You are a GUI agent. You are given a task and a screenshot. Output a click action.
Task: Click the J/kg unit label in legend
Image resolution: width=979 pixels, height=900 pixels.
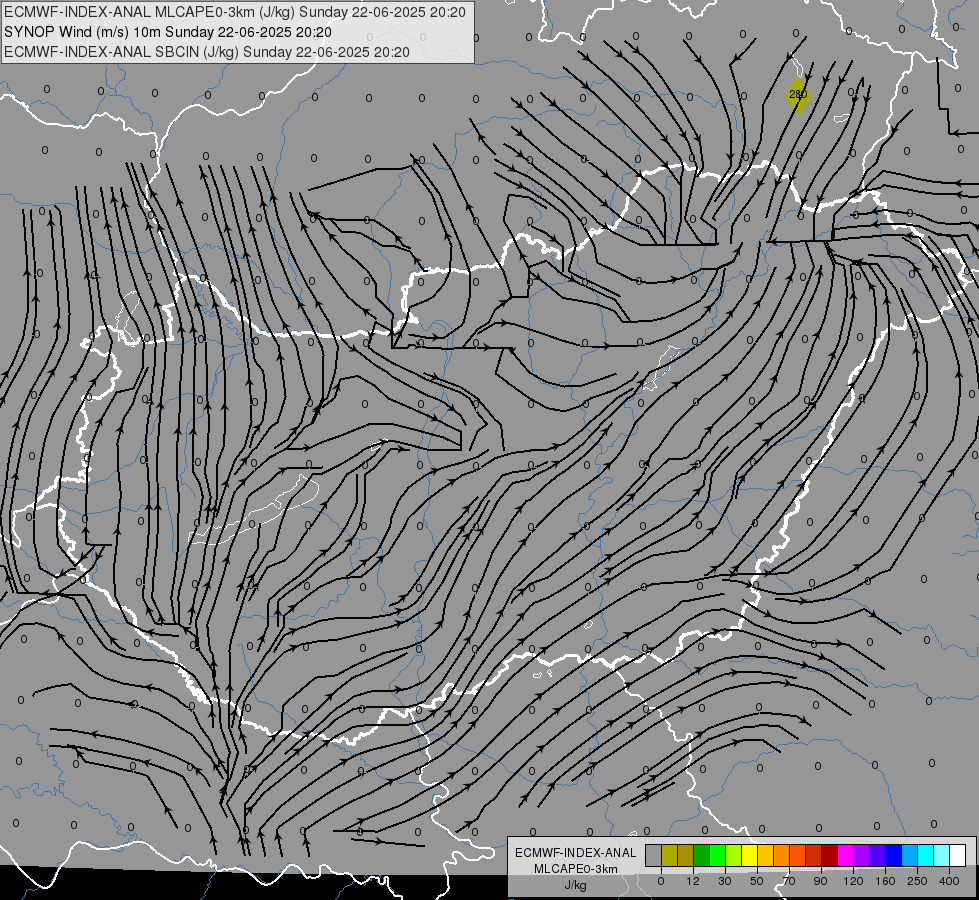click(x=576, y=885)
